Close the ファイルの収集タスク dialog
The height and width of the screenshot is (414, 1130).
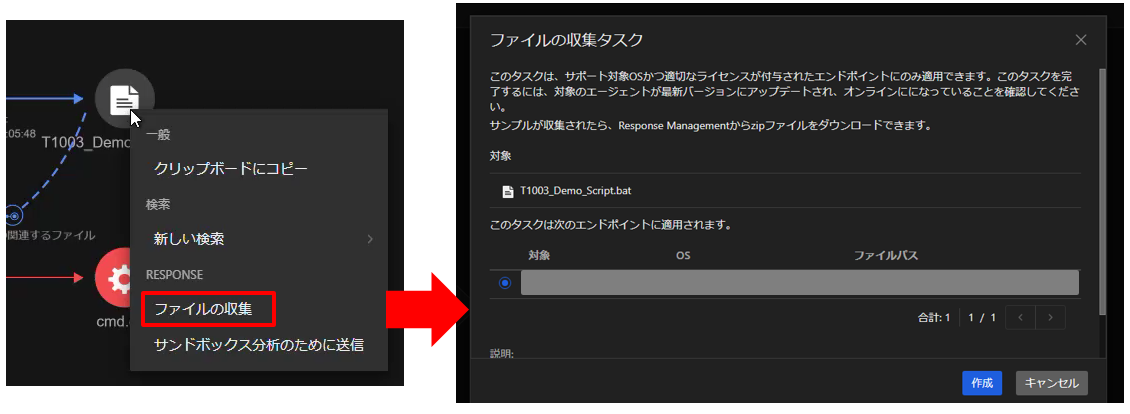[1080, 40]
